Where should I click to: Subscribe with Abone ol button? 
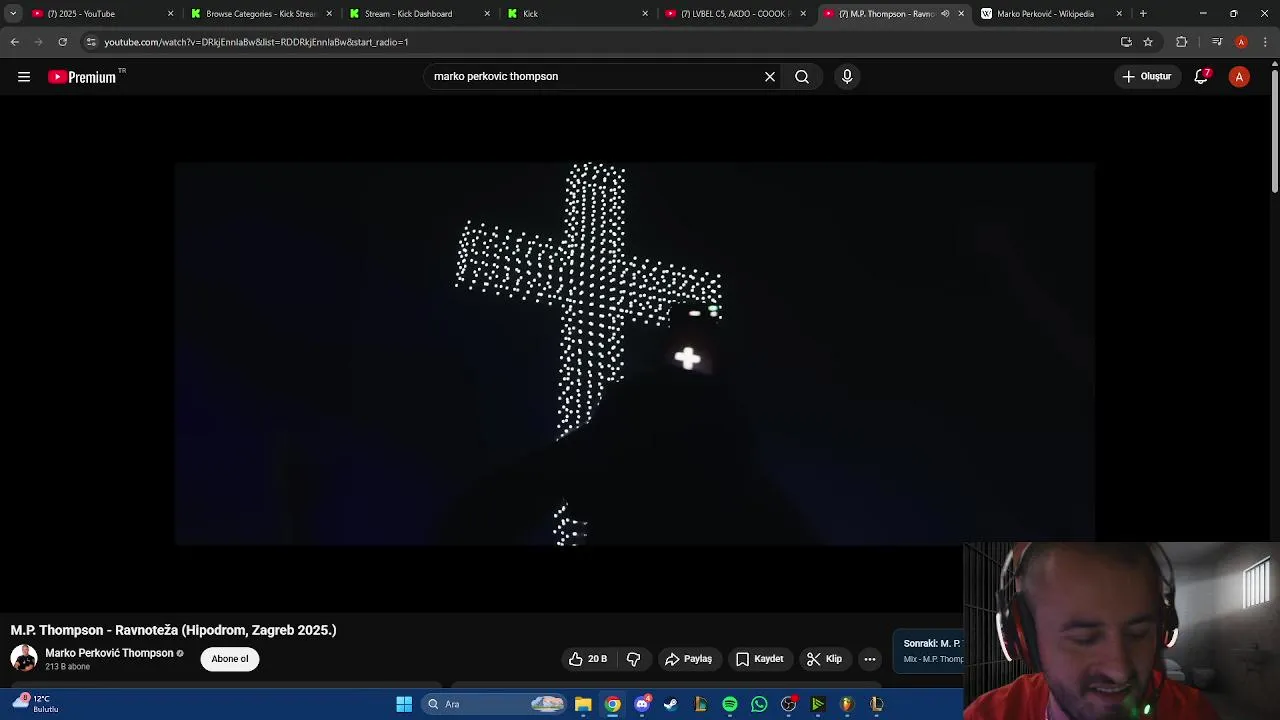[230, 659]
